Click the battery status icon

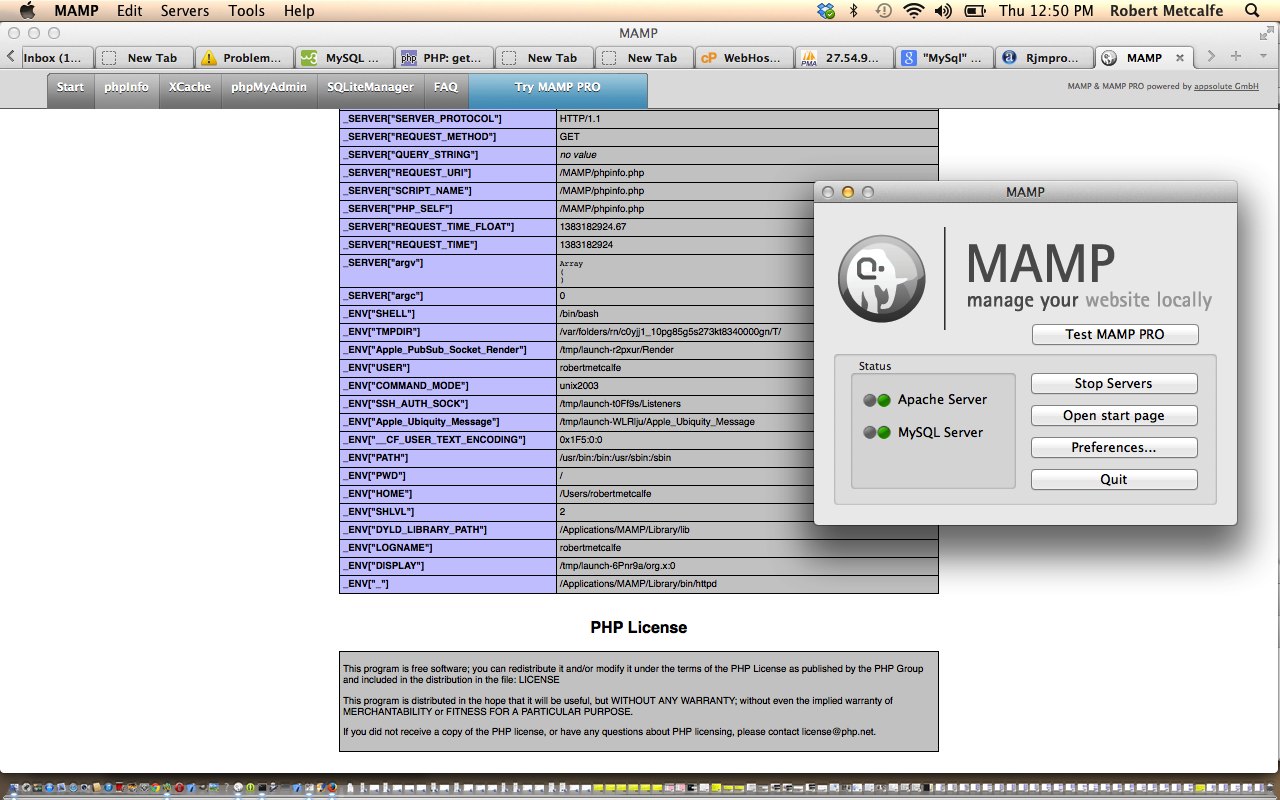click(x=975, y=11)
